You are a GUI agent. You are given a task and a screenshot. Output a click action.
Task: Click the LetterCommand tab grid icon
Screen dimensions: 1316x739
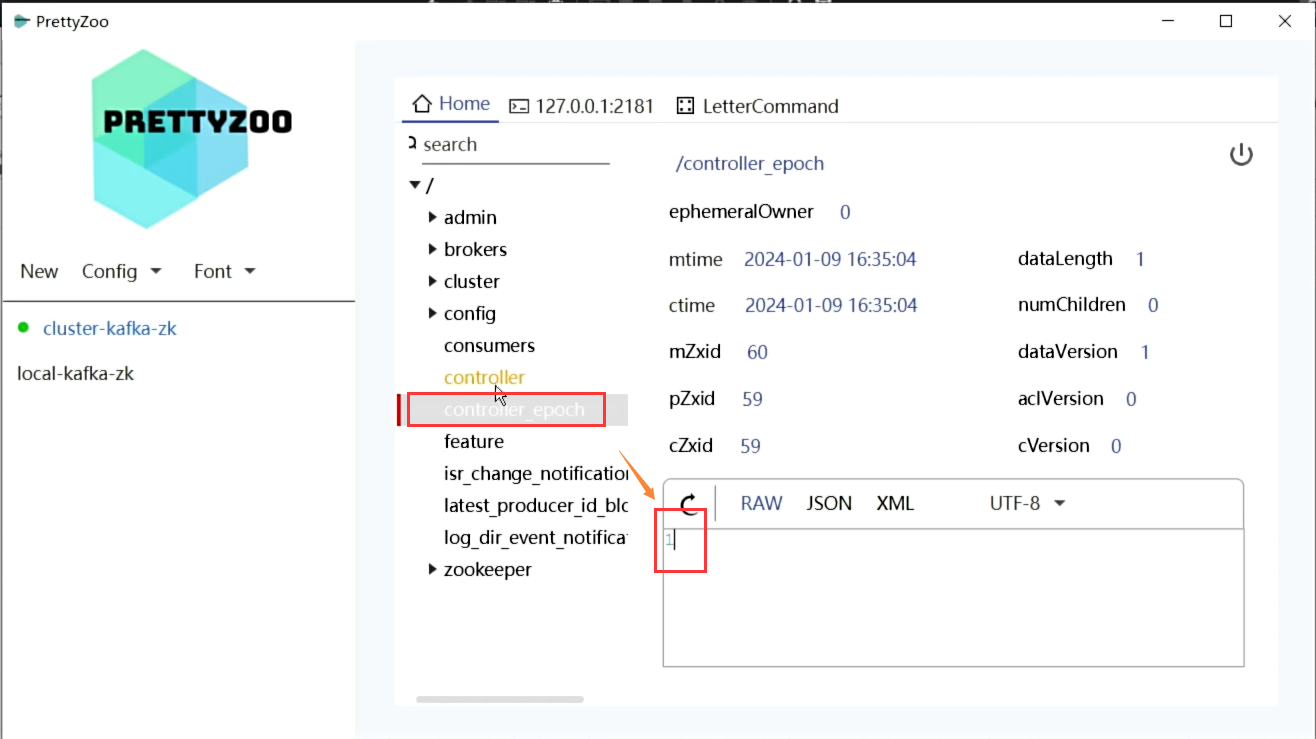coord(685,106)
